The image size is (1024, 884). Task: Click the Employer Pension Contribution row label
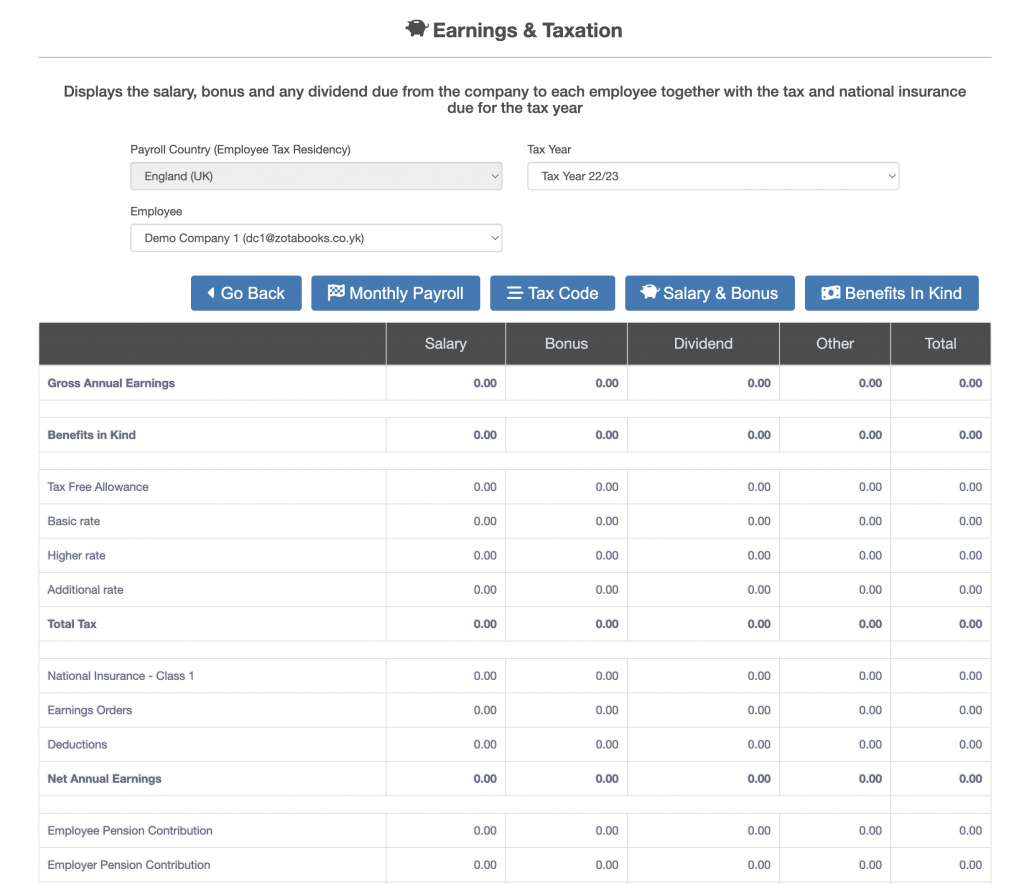coord(129,865)
